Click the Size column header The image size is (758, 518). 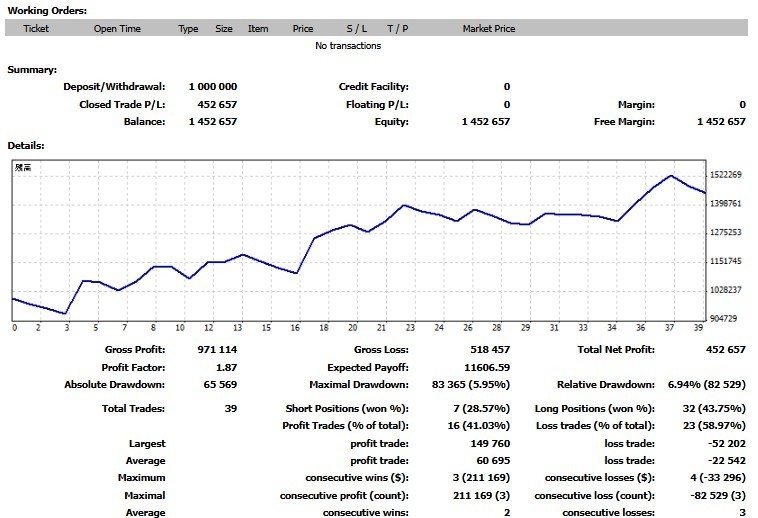pos(224,29)
